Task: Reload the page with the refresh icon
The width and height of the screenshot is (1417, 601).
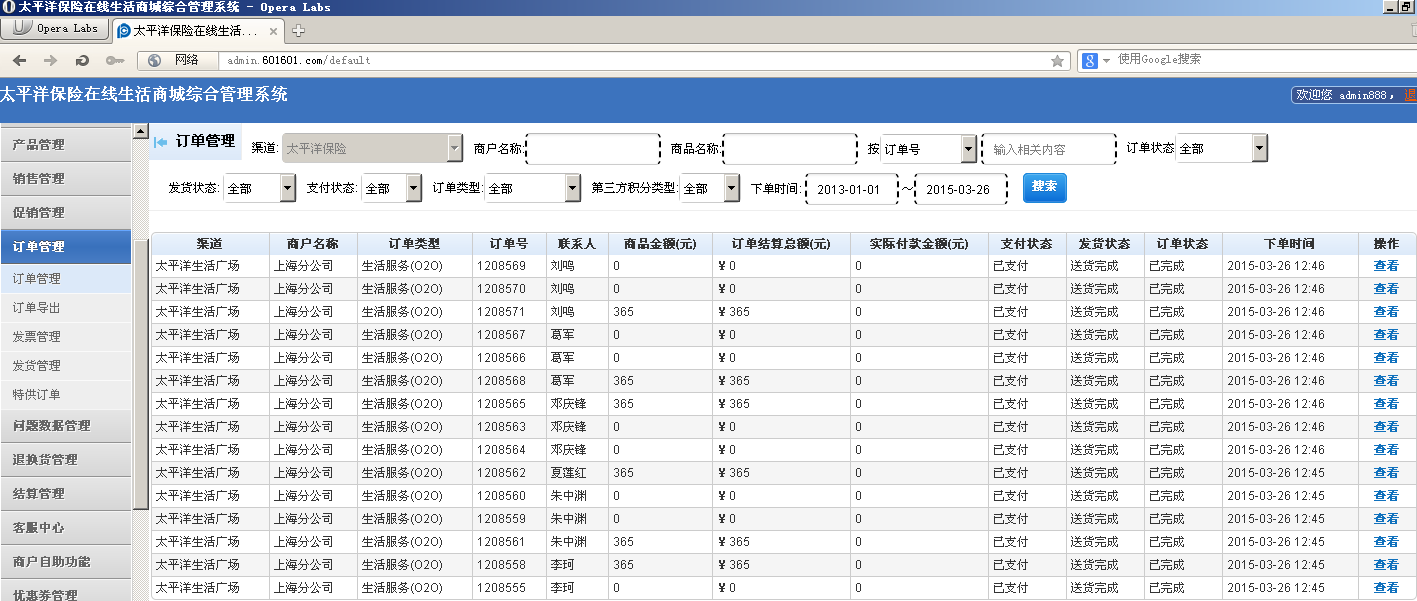Action: pyautogui.click(x=83, y=60)
